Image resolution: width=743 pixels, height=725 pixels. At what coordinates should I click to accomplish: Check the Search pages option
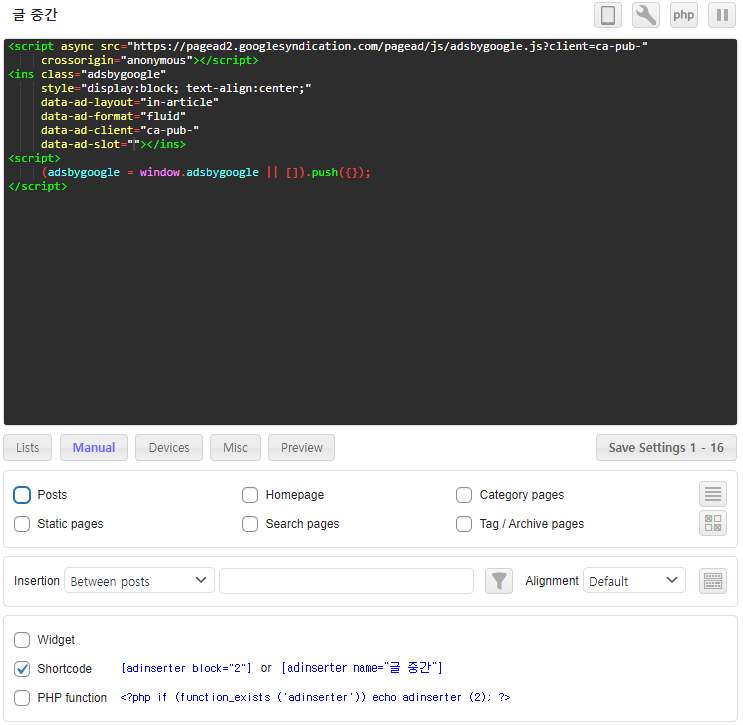250,524
